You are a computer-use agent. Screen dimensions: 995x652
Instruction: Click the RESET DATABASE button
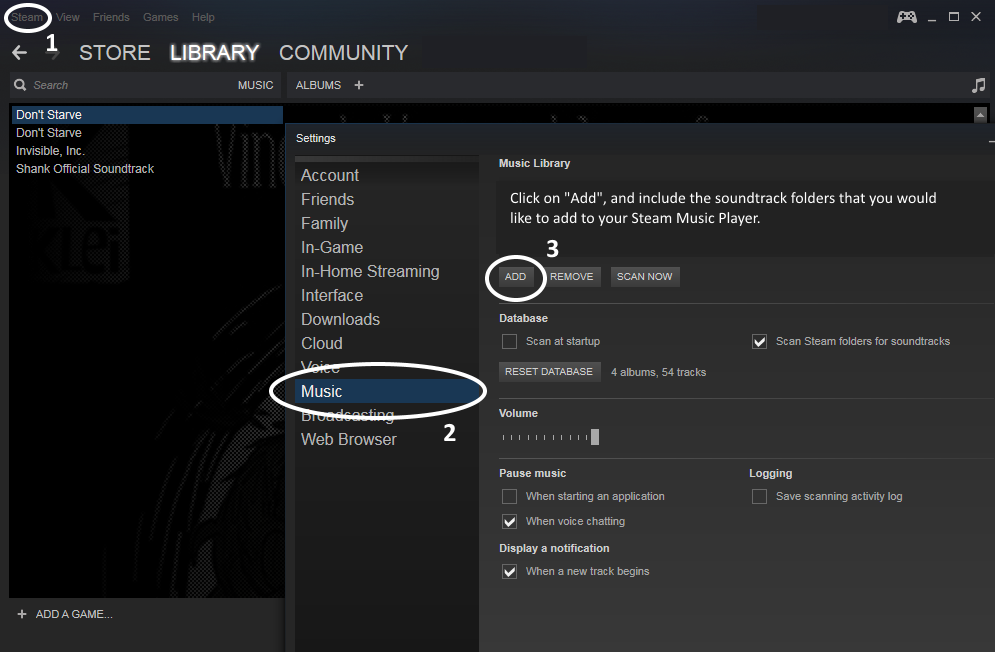click(x=549, y=371)
